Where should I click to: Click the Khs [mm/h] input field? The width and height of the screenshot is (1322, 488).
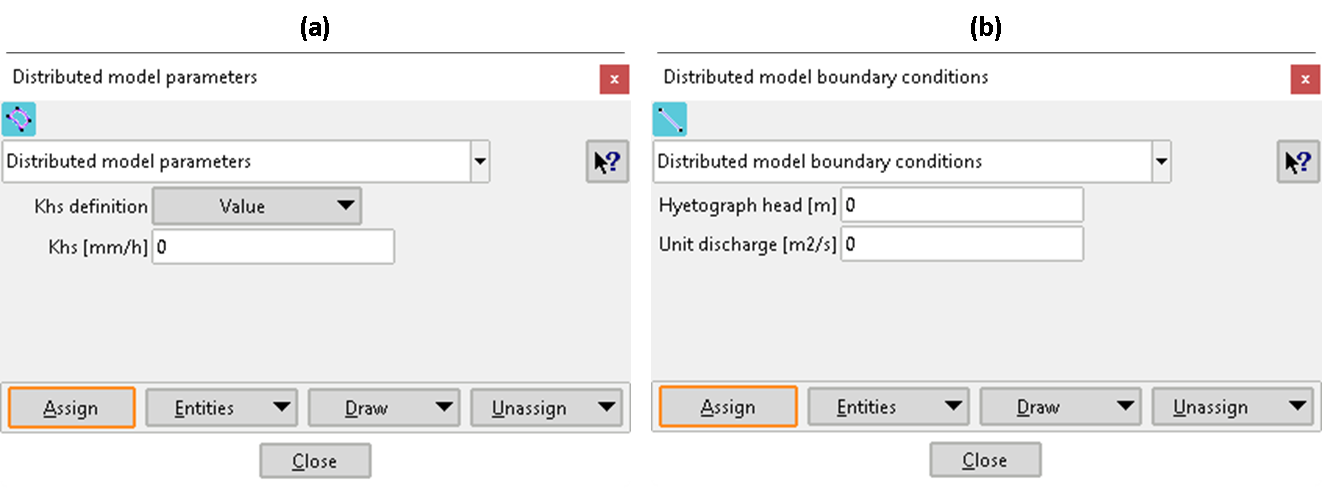273,247
